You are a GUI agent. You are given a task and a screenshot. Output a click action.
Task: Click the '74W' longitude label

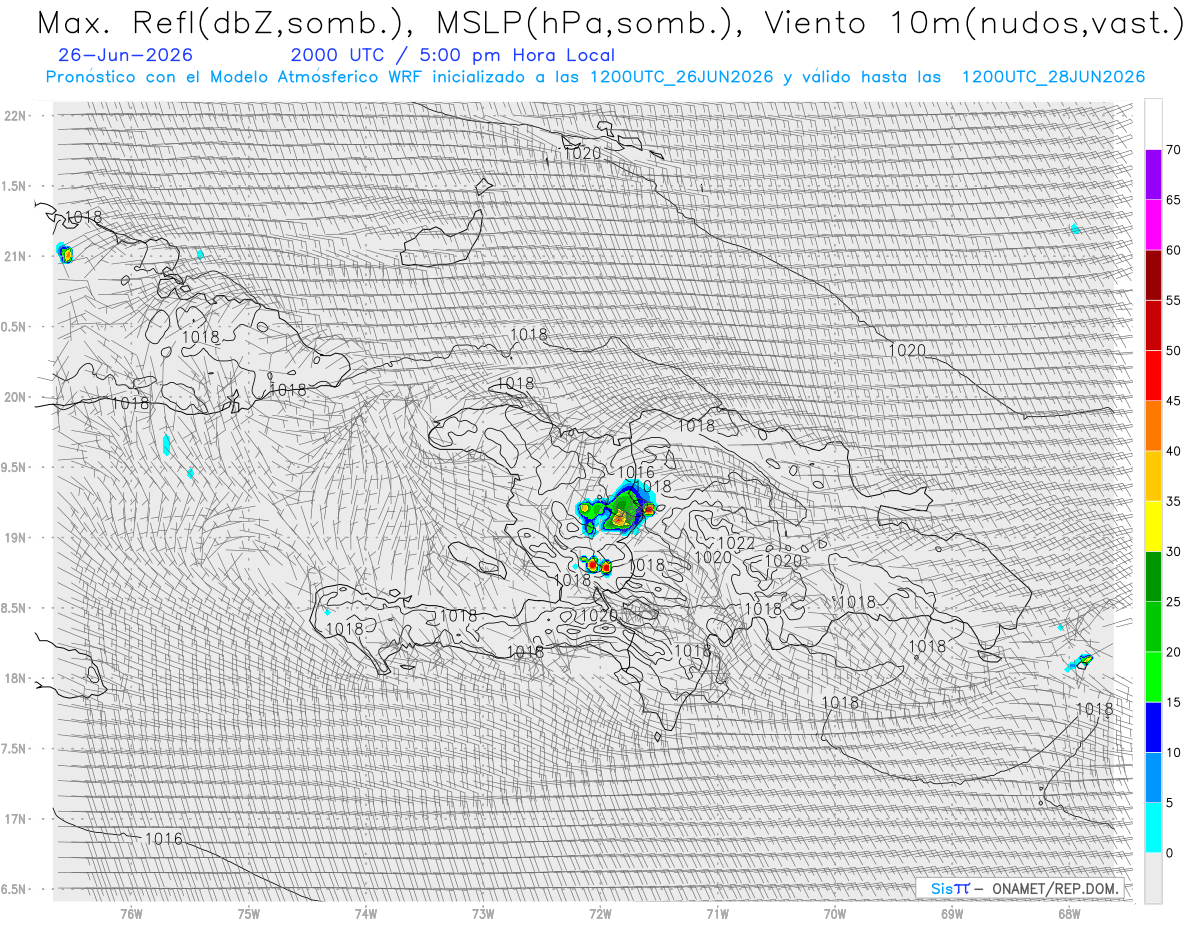[366, 913]
